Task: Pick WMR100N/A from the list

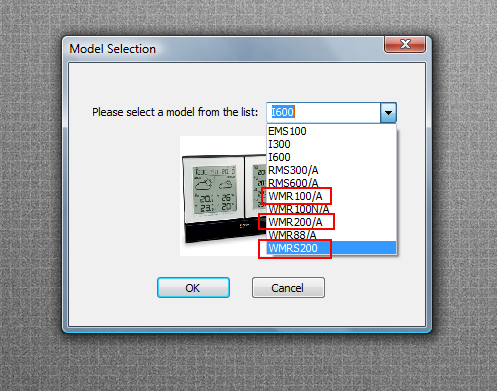Action: click(331, 209)
